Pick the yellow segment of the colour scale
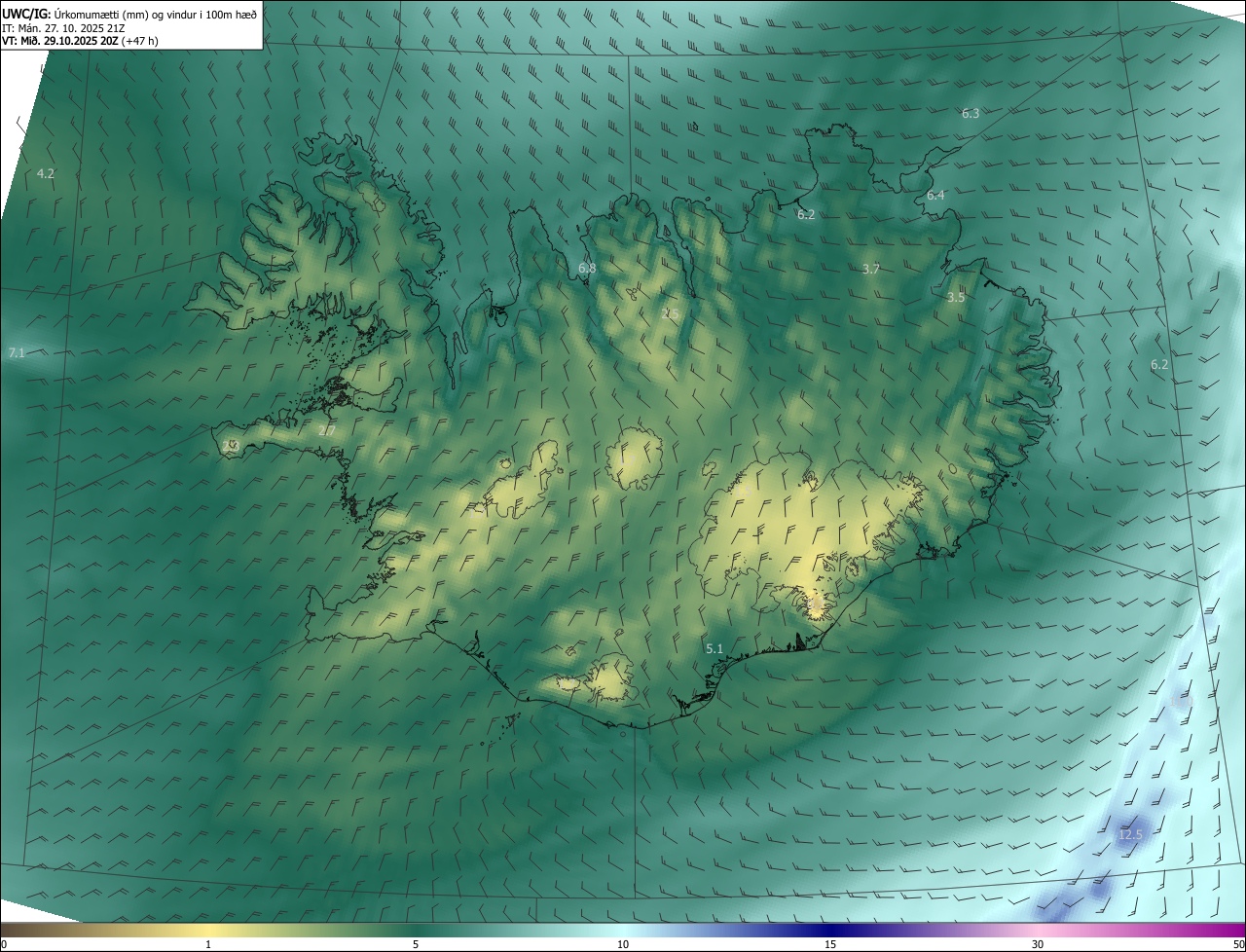 (x=208, y=930)
